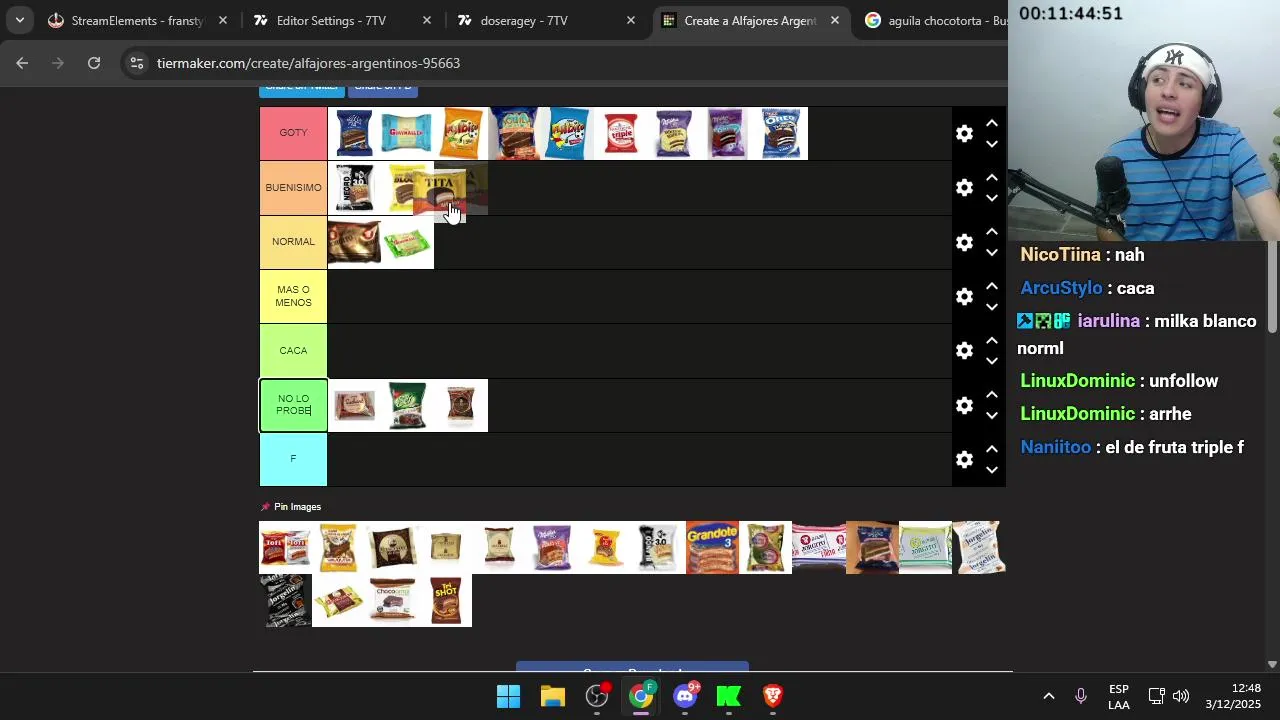Move the MAS O MENOS row up
The height and width of the screenshot is (720, 1280).
[x=991, y=286]
